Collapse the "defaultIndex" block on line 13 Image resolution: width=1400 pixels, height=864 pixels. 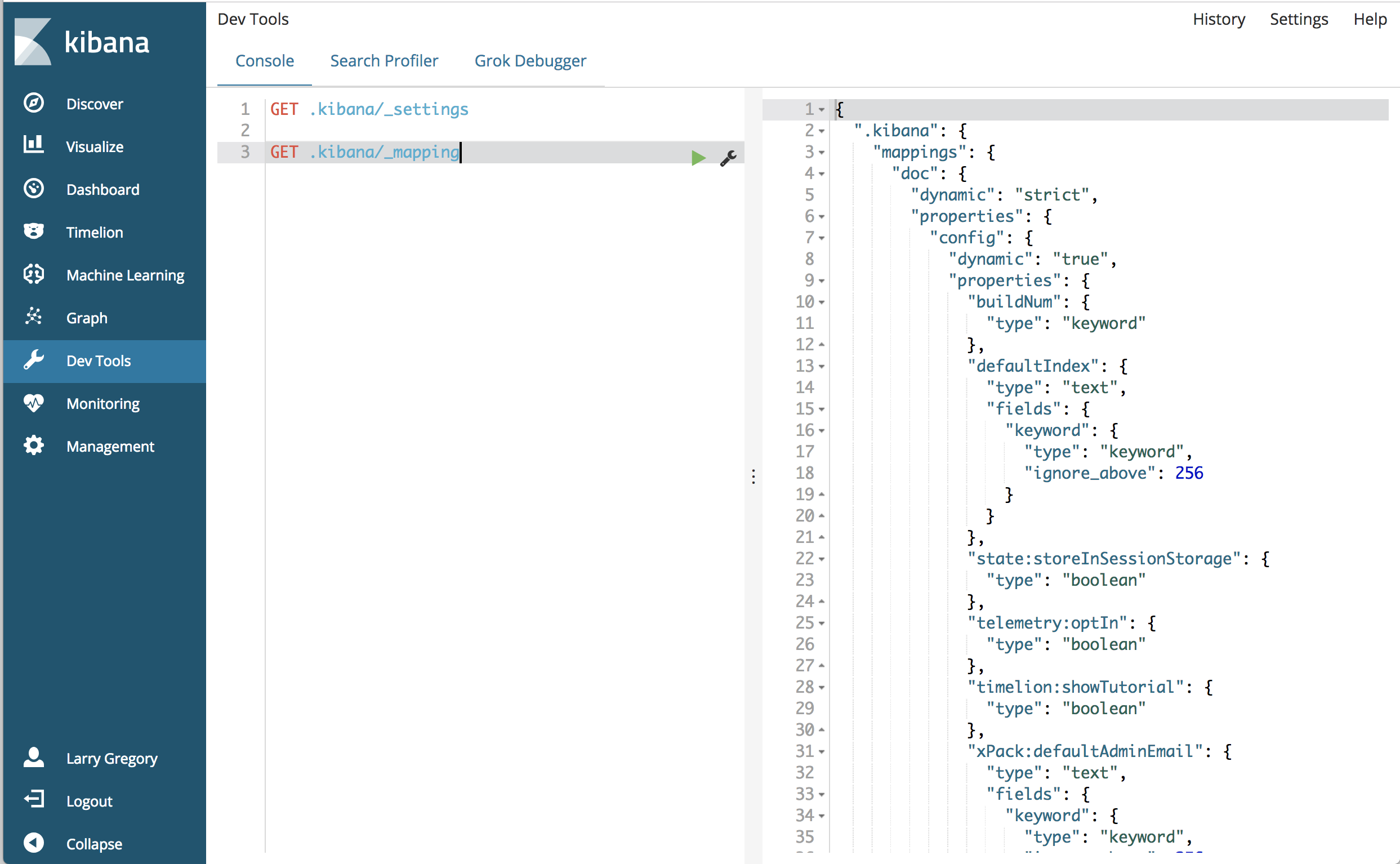[822, 367]
